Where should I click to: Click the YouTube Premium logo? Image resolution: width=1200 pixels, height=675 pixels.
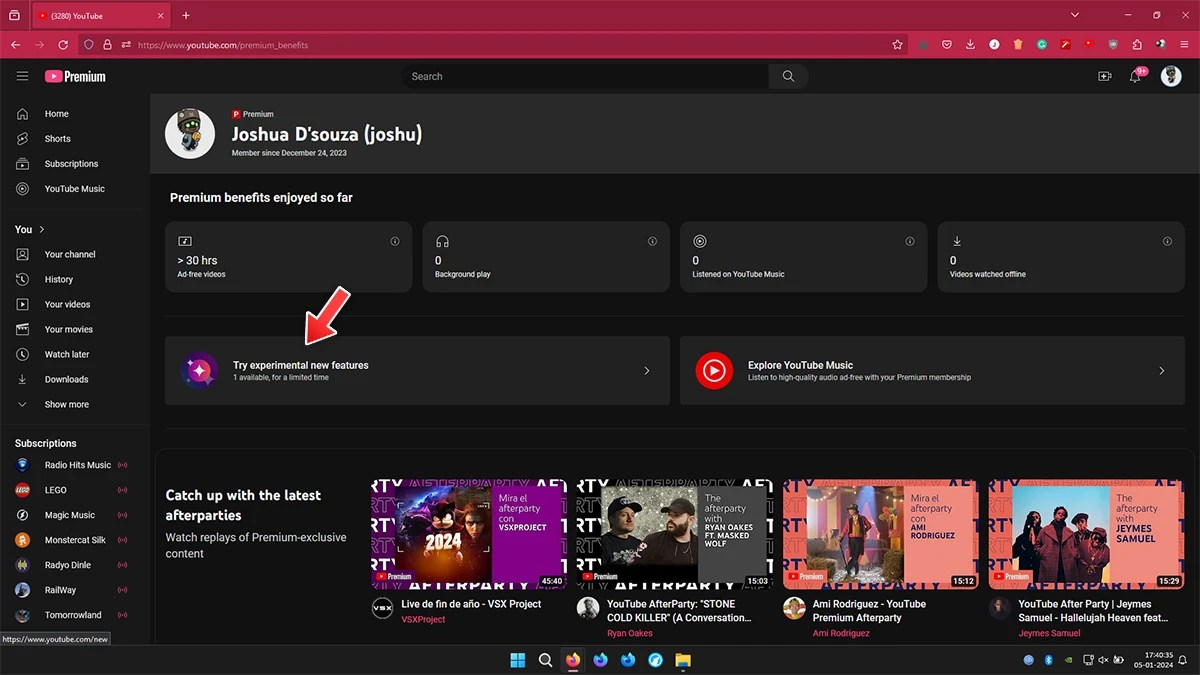(74, 76)
